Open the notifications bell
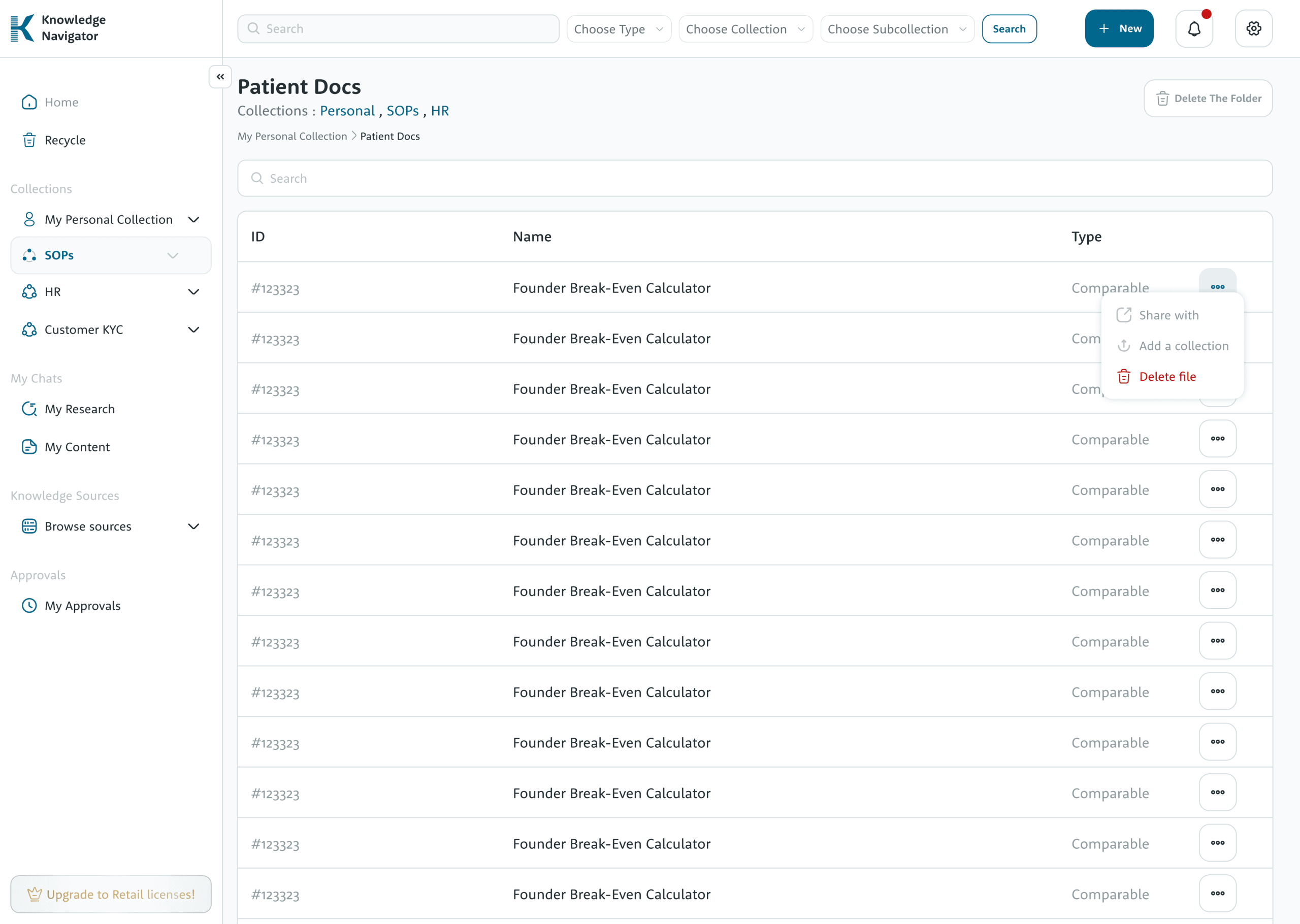 (x=1193, y=28)
